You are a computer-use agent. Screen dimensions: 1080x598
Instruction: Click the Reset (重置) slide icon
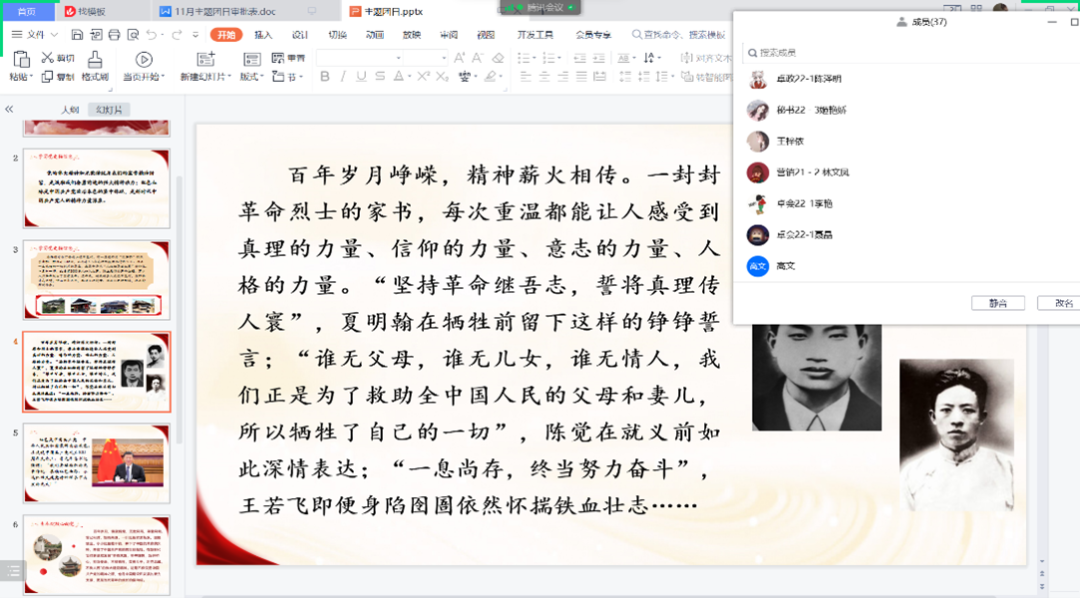pyautogui.click(x=278, y=58)
